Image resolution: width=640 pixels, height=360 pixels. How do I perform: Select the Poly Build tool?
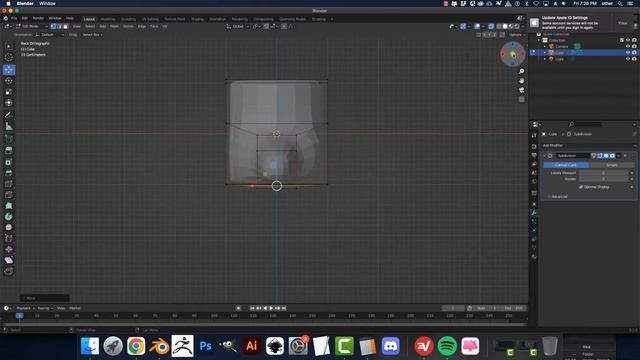9,206
